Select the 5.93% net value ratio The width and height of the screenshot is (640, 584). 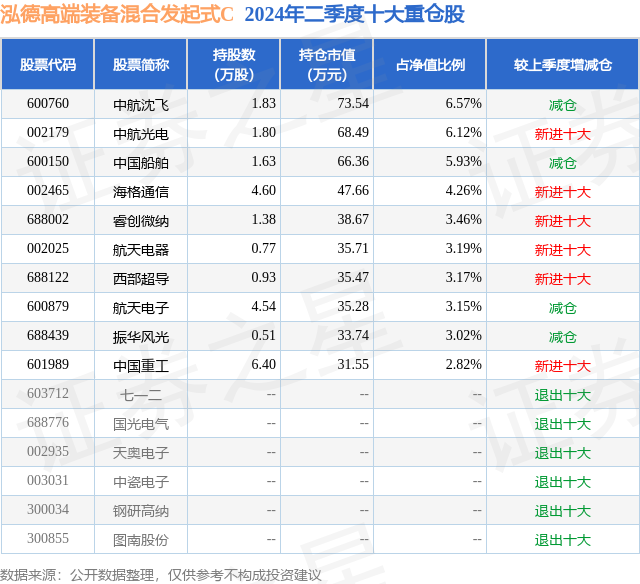click(463, 161)
